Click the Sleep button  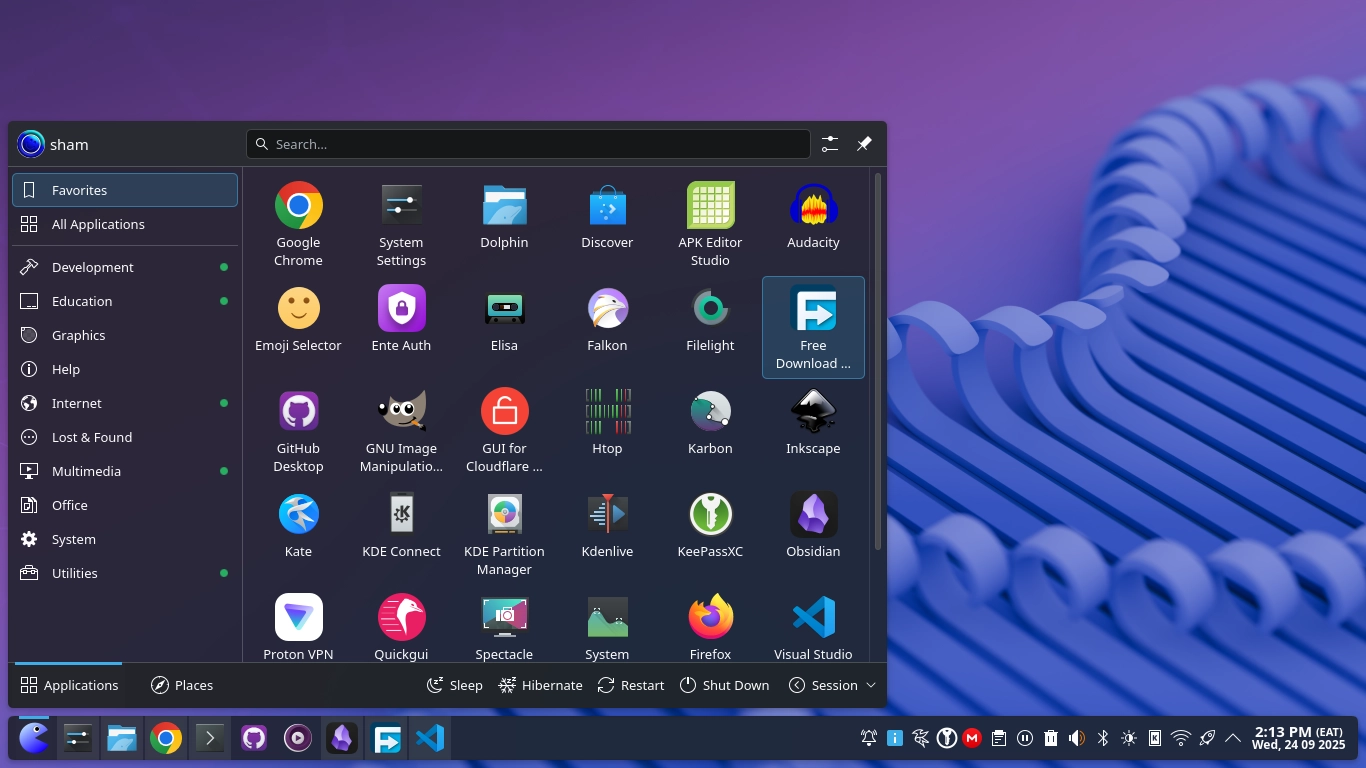coord(455,685)
